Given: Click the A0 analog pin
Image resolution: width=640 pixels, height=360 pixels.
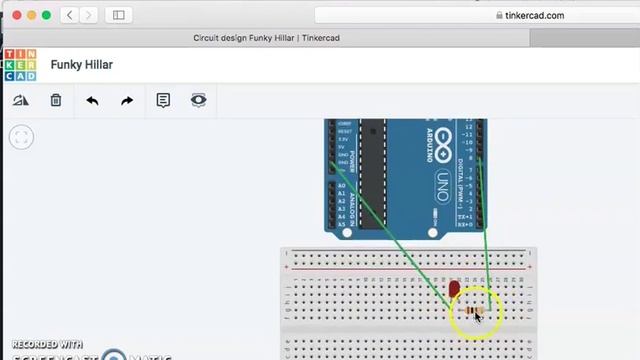Looking at the screenshot, I should (331, 186).
